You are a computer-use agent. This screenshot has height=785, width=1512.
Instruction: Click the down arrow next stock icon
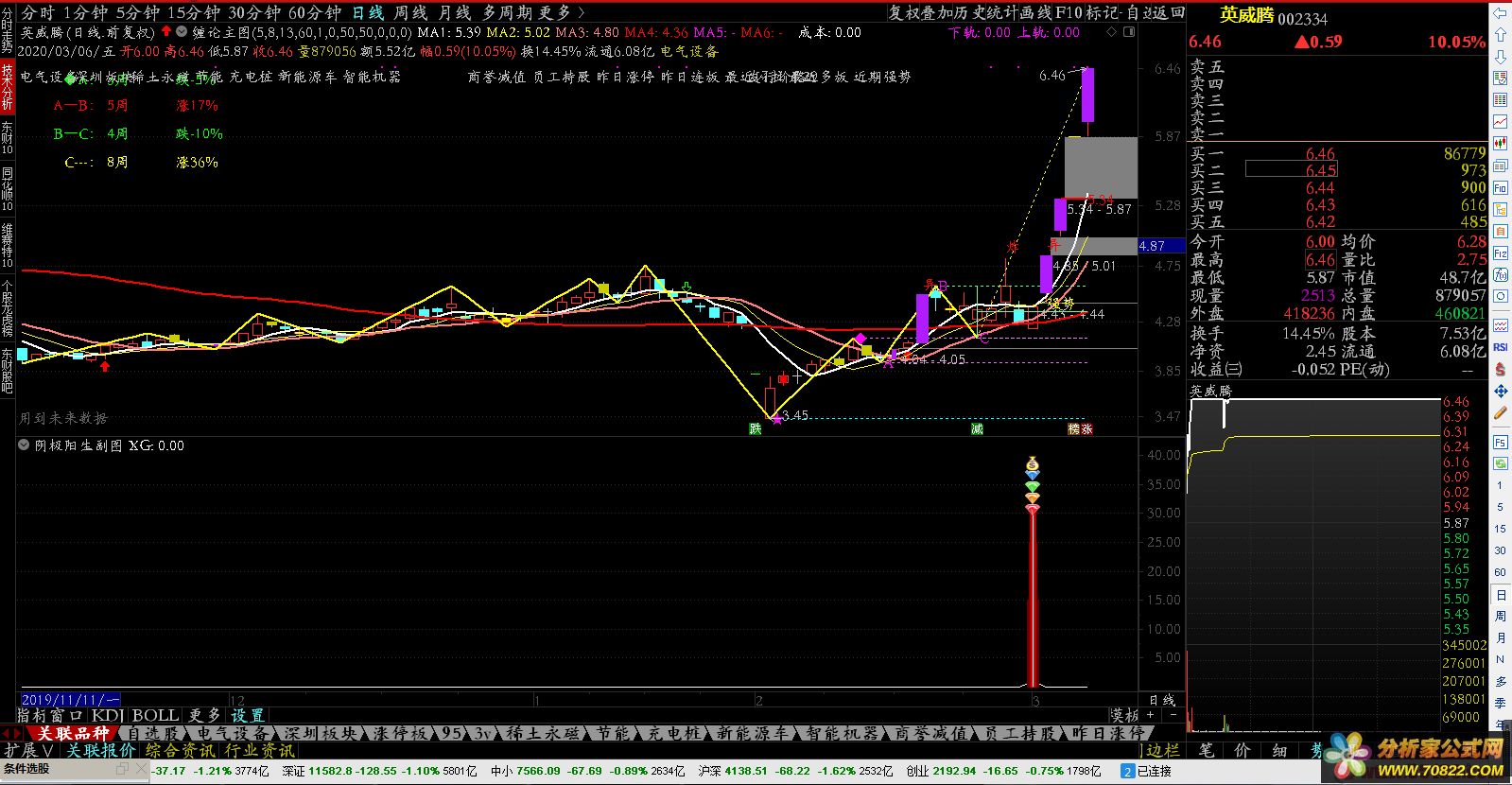click(x=1501, y=57)
